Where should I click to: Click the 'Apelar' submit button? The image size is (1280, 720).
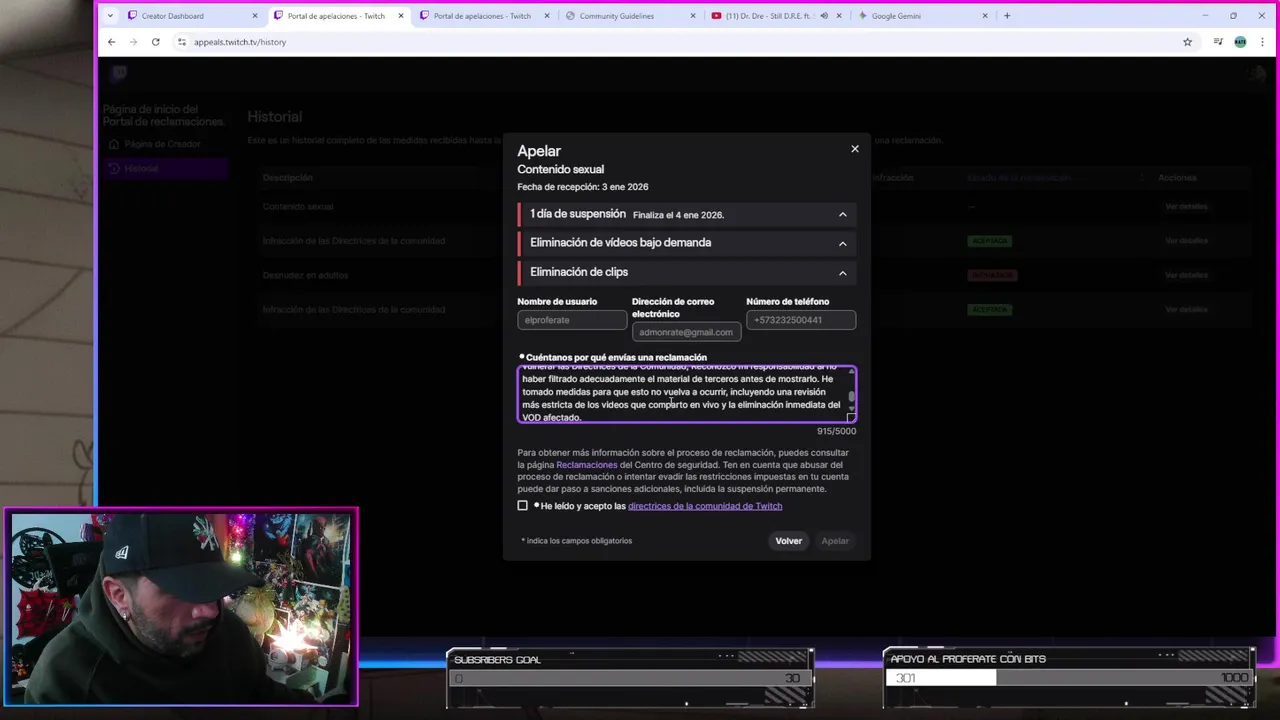[x=835, y=541]
